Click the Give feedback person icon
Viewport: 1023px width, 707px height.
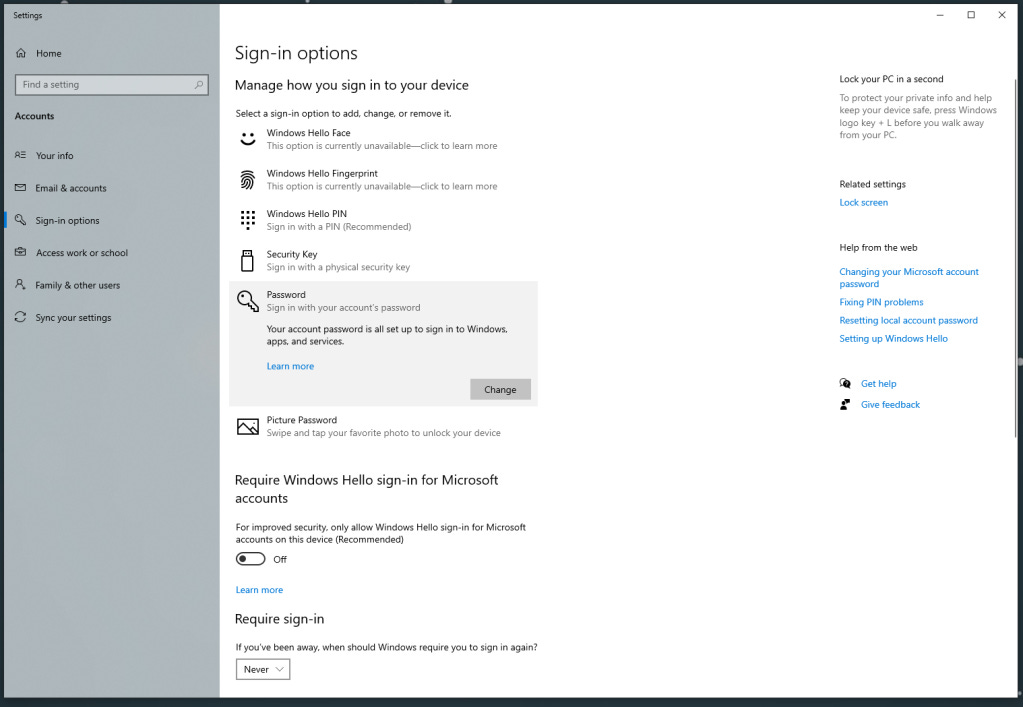pos(846,404)
